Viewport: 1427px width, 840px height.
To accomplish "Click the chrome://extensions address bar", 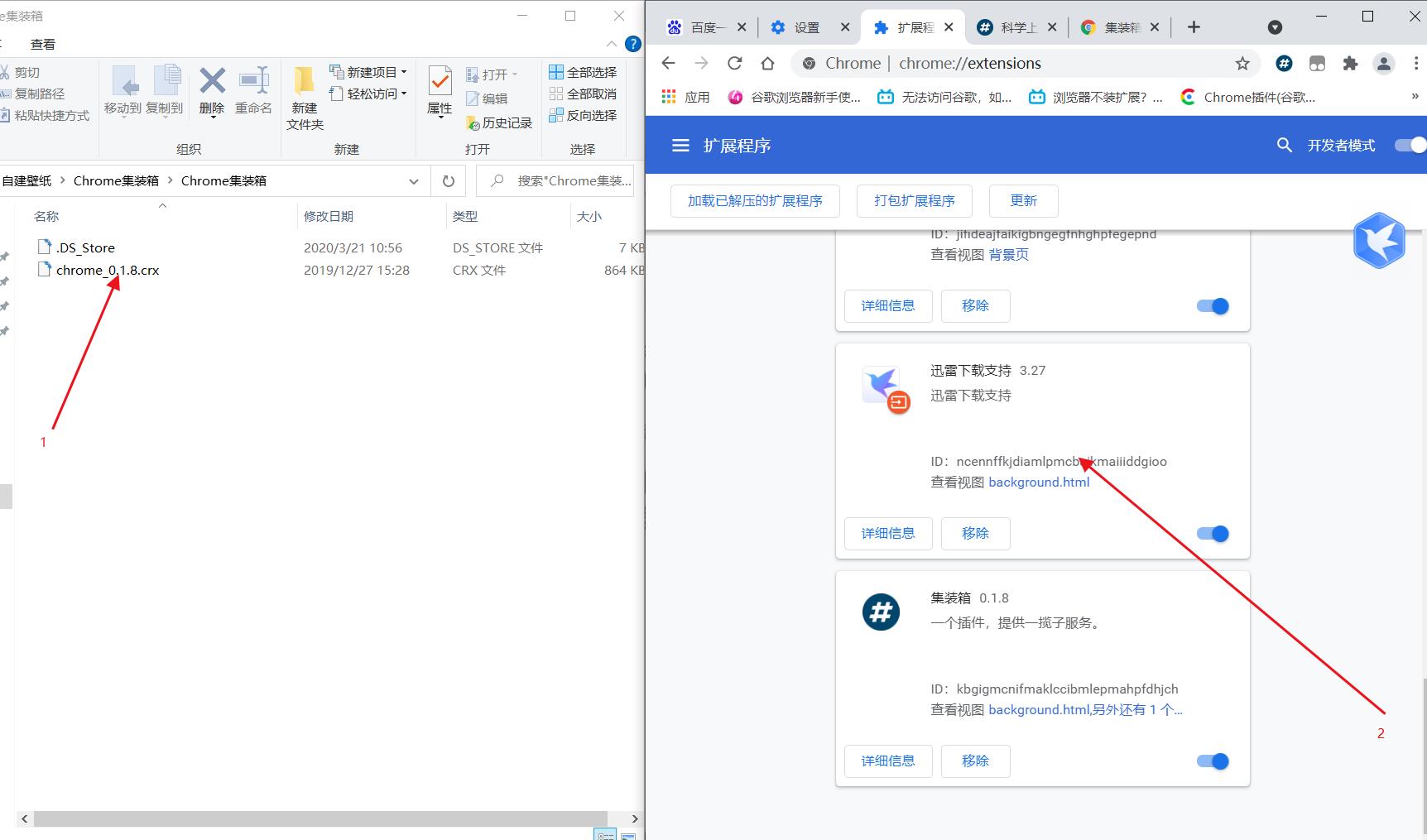I will click(x=1025, y=63).
